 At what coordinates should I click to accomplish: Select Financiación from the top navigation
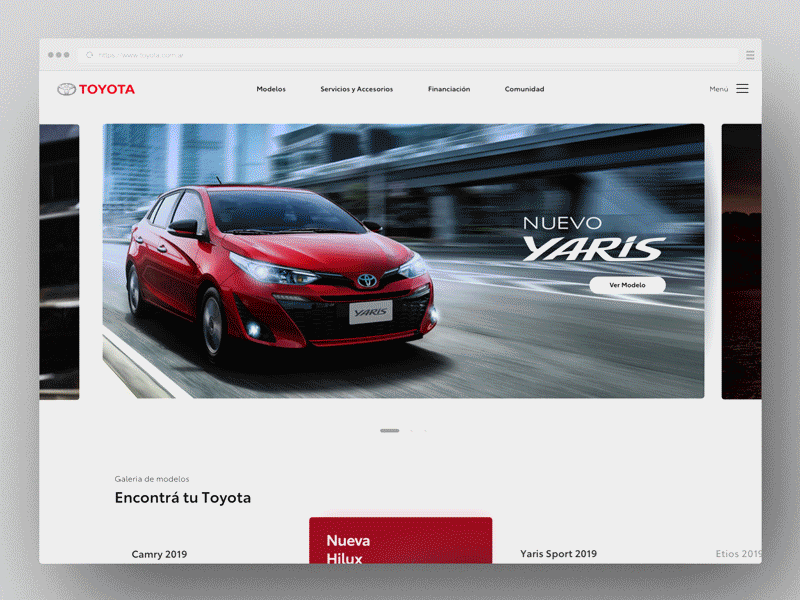point(449,89)
